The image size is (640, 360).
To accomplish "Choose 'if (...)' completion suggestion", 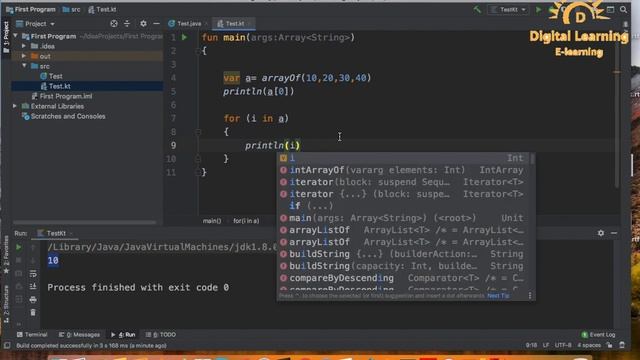I will (404, 206).
